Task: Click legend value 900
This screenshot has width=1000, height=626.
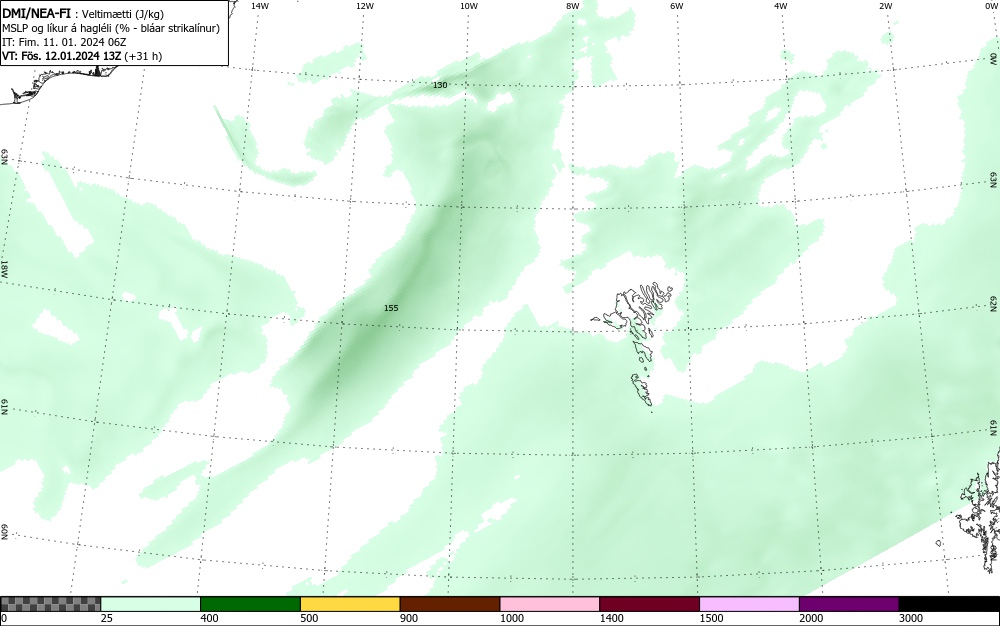Action: click(409, 618)
